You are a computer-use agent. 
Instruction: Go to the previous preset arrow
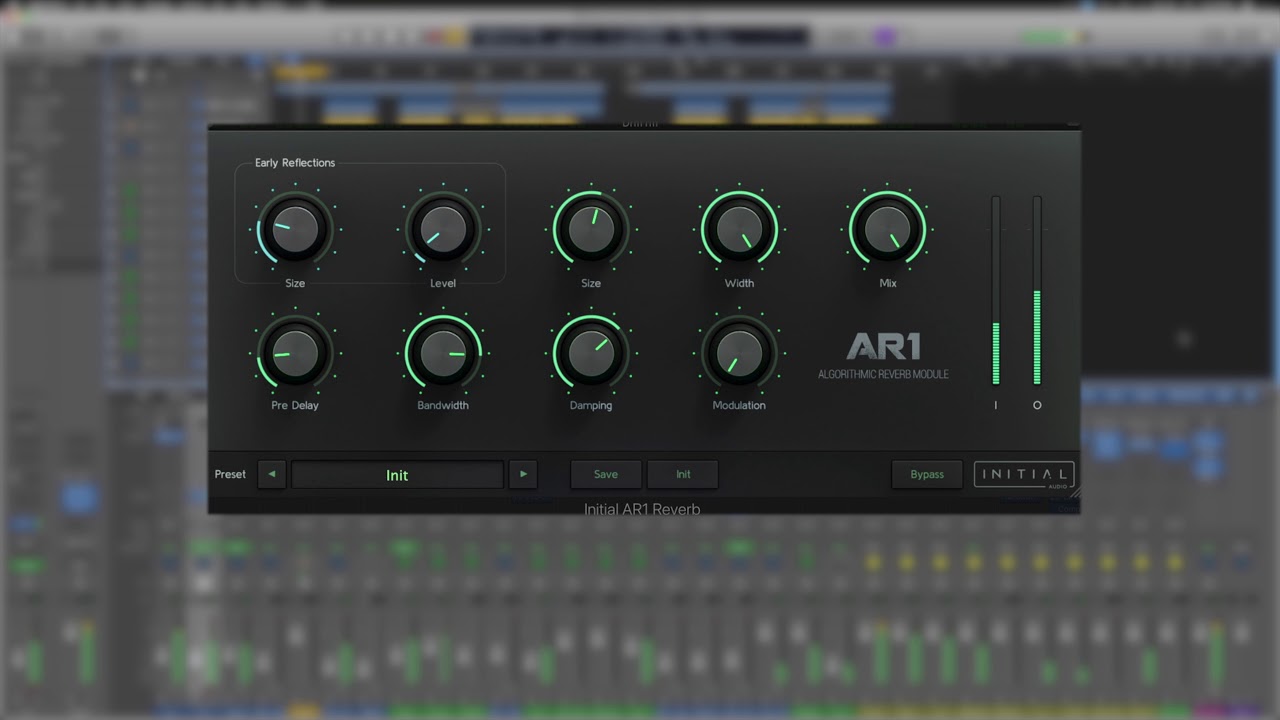coord(271,475)
